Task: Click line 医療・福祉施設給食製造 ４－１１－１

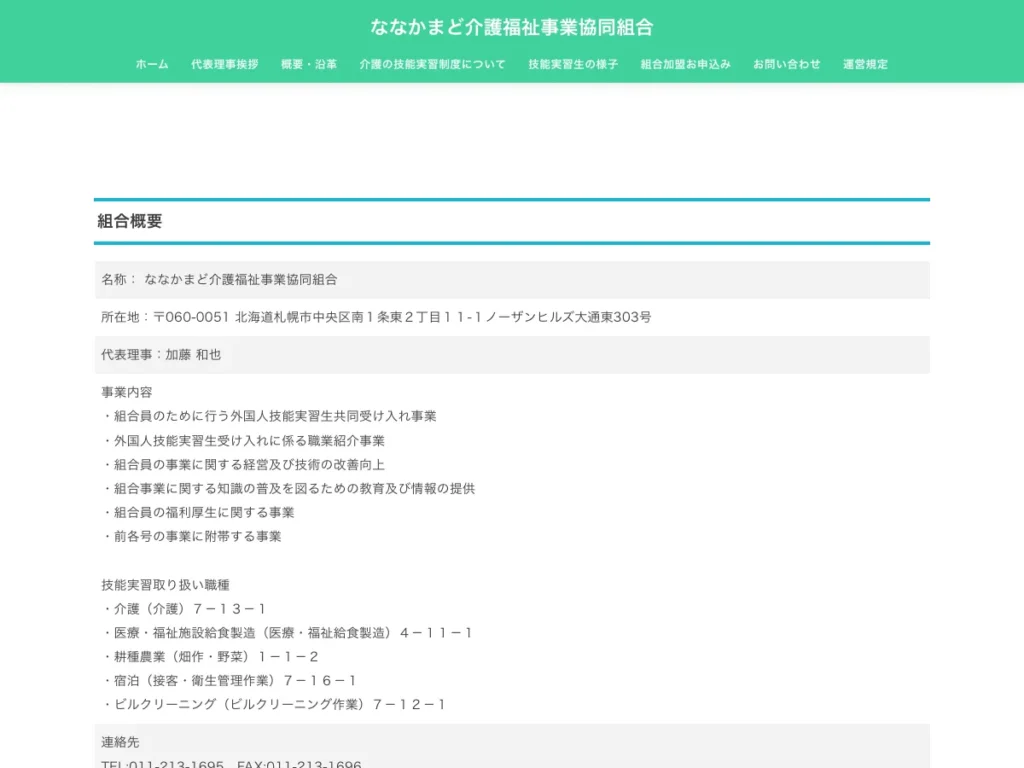Action: 287,633
